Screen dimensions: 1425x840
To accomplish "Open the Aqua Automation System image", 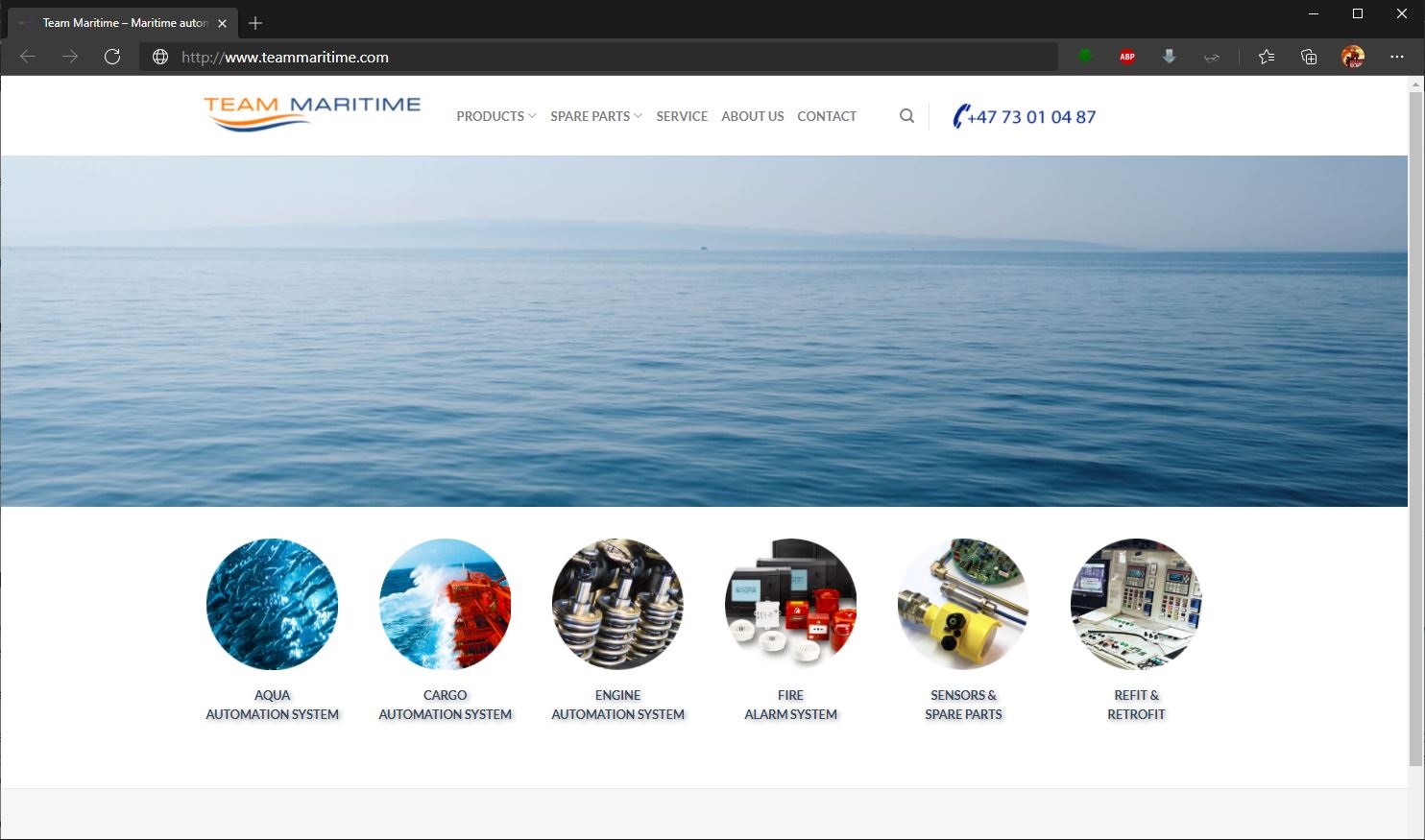I will (x=272, y=604).
